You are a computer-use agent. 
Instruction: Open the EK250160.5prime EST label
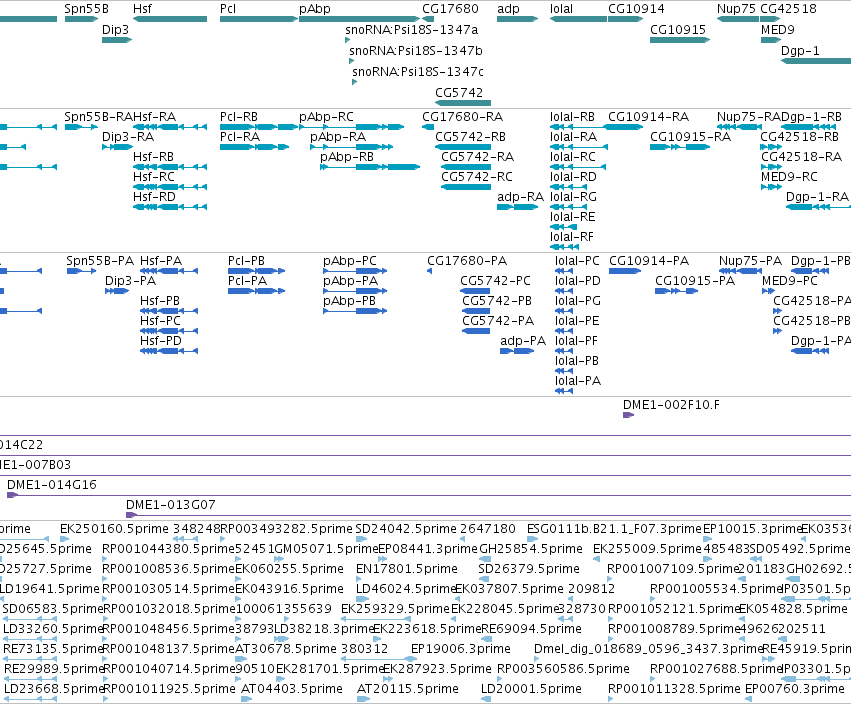coord(115,529)
